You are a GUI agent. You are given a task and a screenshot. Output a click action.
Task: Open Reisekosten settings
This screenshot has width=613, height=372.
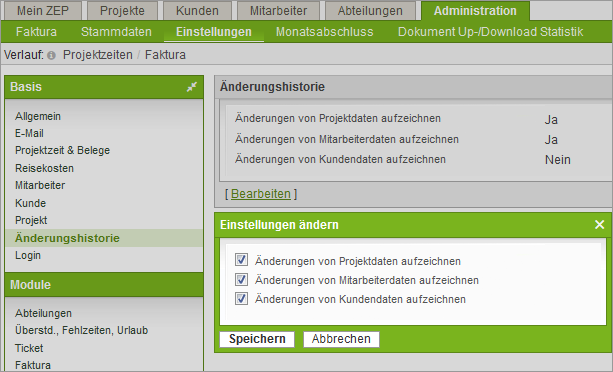click(44, 168)
